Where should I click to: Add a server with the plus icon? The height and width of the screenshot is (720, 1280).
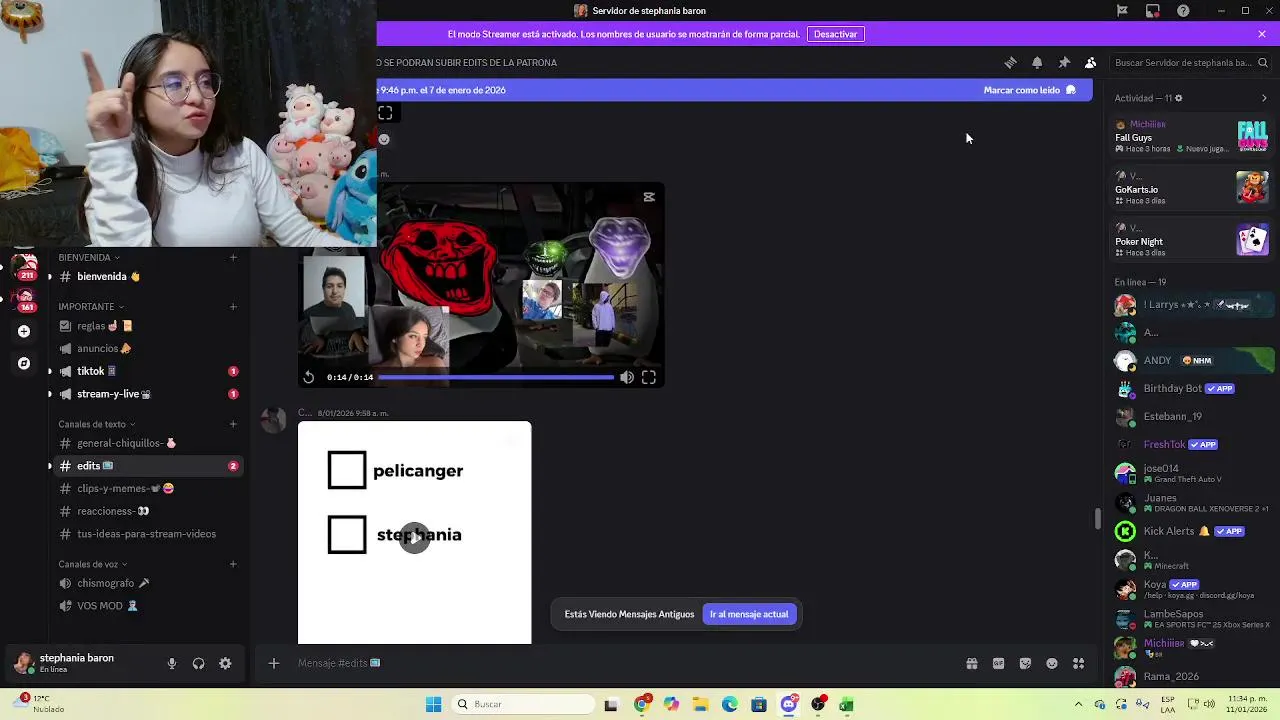[24, 331]
